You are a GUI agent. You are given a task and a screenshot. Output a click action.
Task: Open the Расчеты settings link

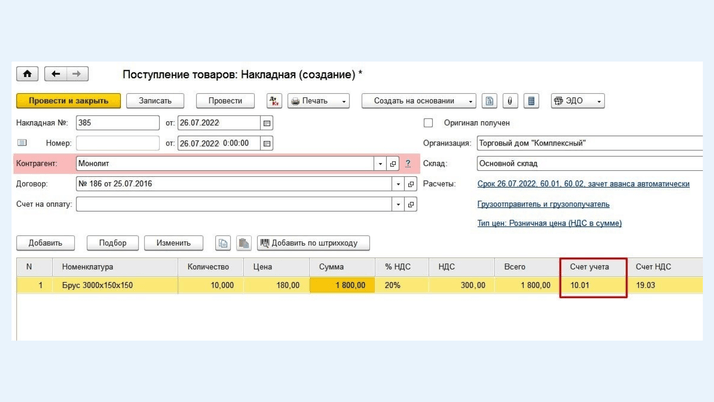point(583,184)
